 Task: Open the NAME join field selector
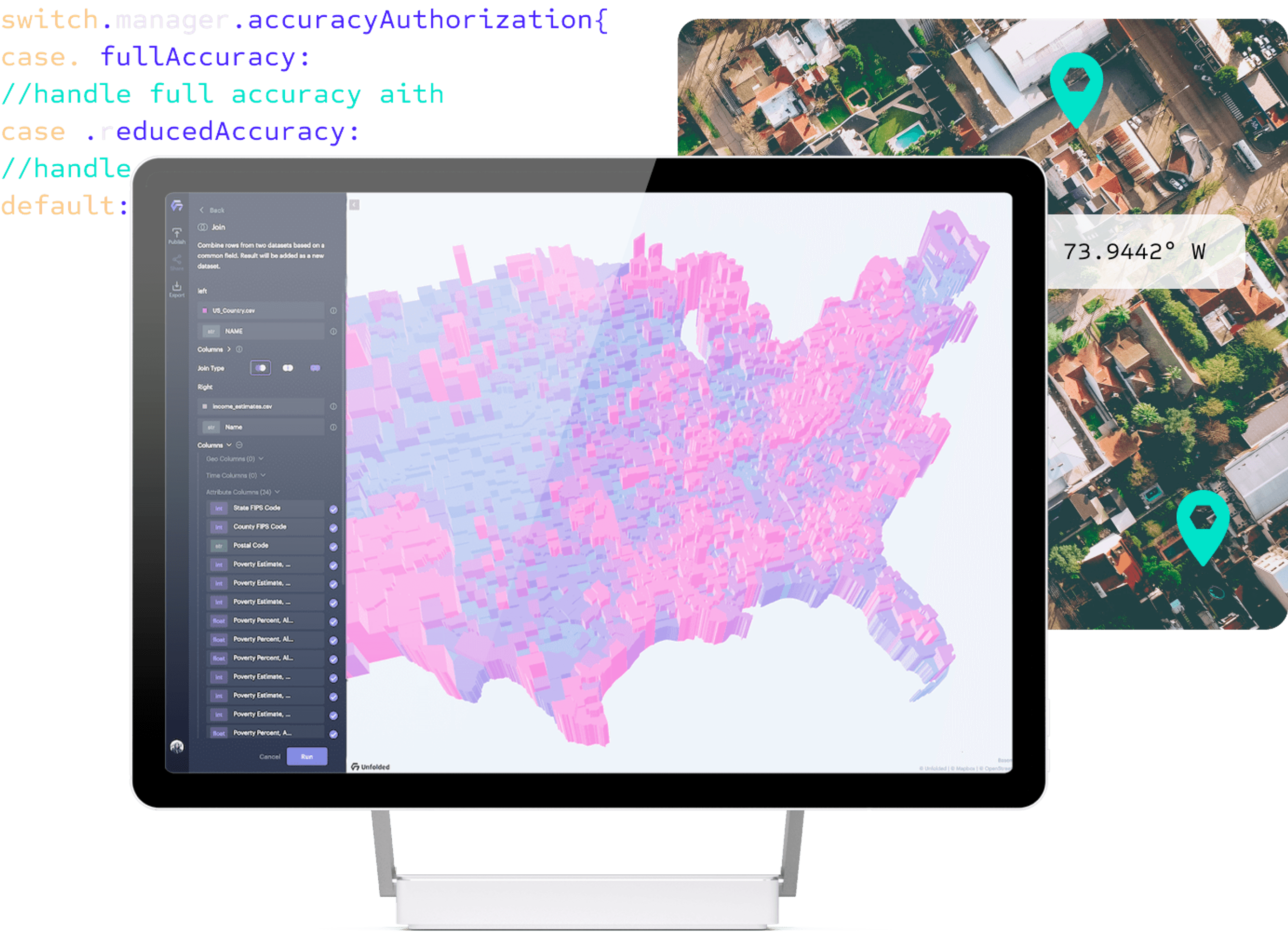click(x=261, y=331)
